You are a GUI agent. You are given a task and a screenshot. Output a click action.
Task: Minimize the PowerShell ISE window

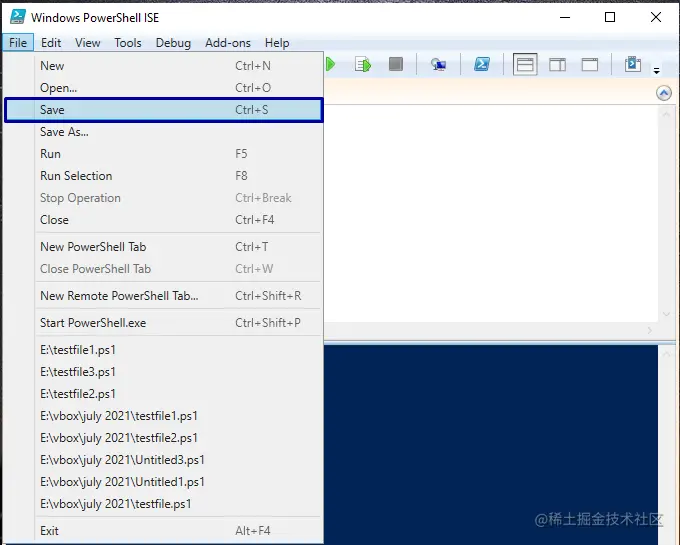(x=565, y=17)
